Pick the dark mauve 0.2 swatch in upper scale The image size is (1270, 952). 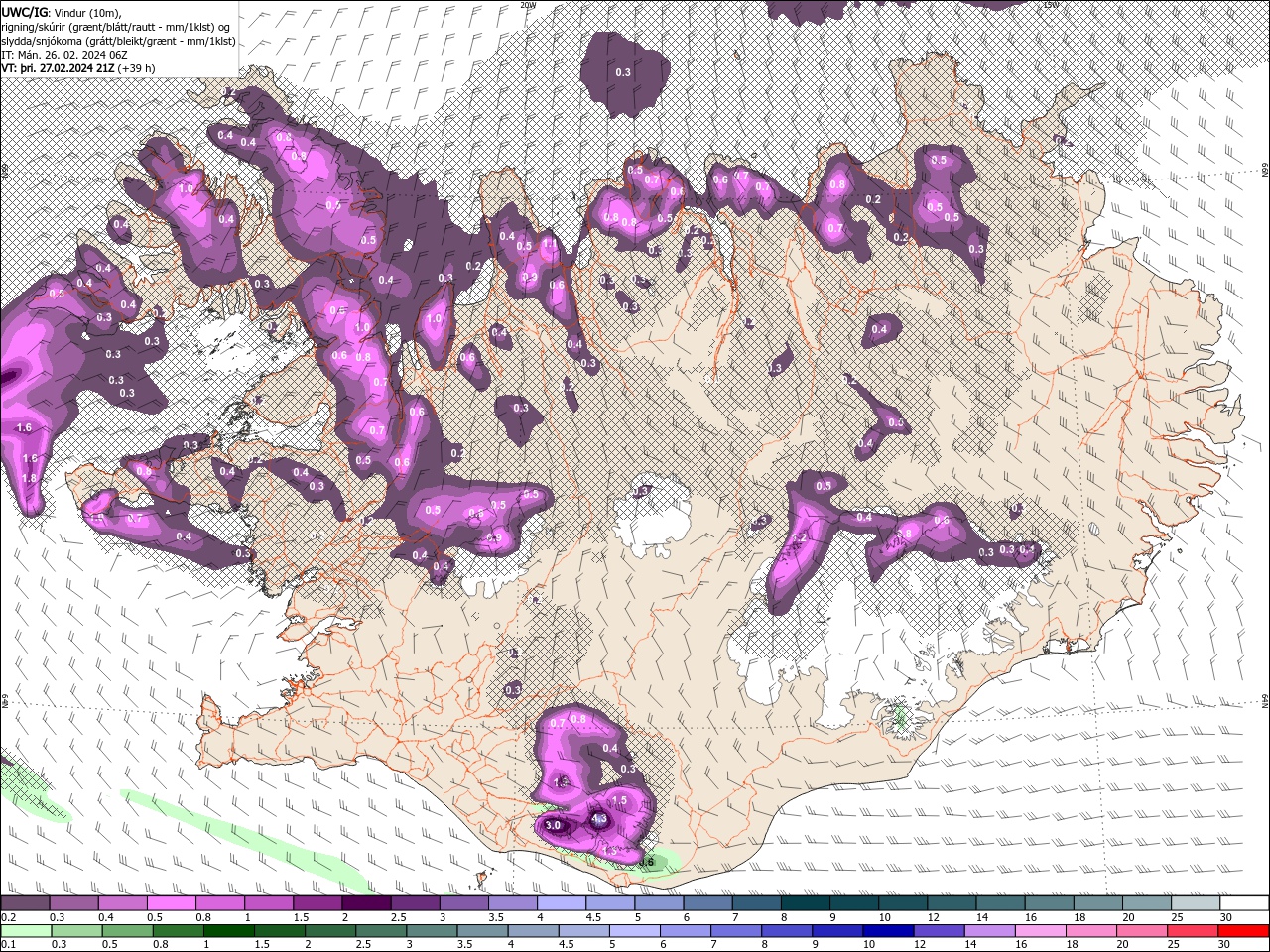pos(25,903)
